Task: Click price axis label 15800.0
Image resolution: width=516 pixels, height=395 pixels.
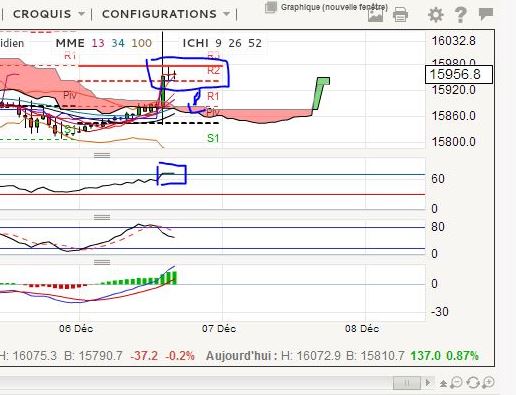Action: pyautogui.click(x=454, y=142)
